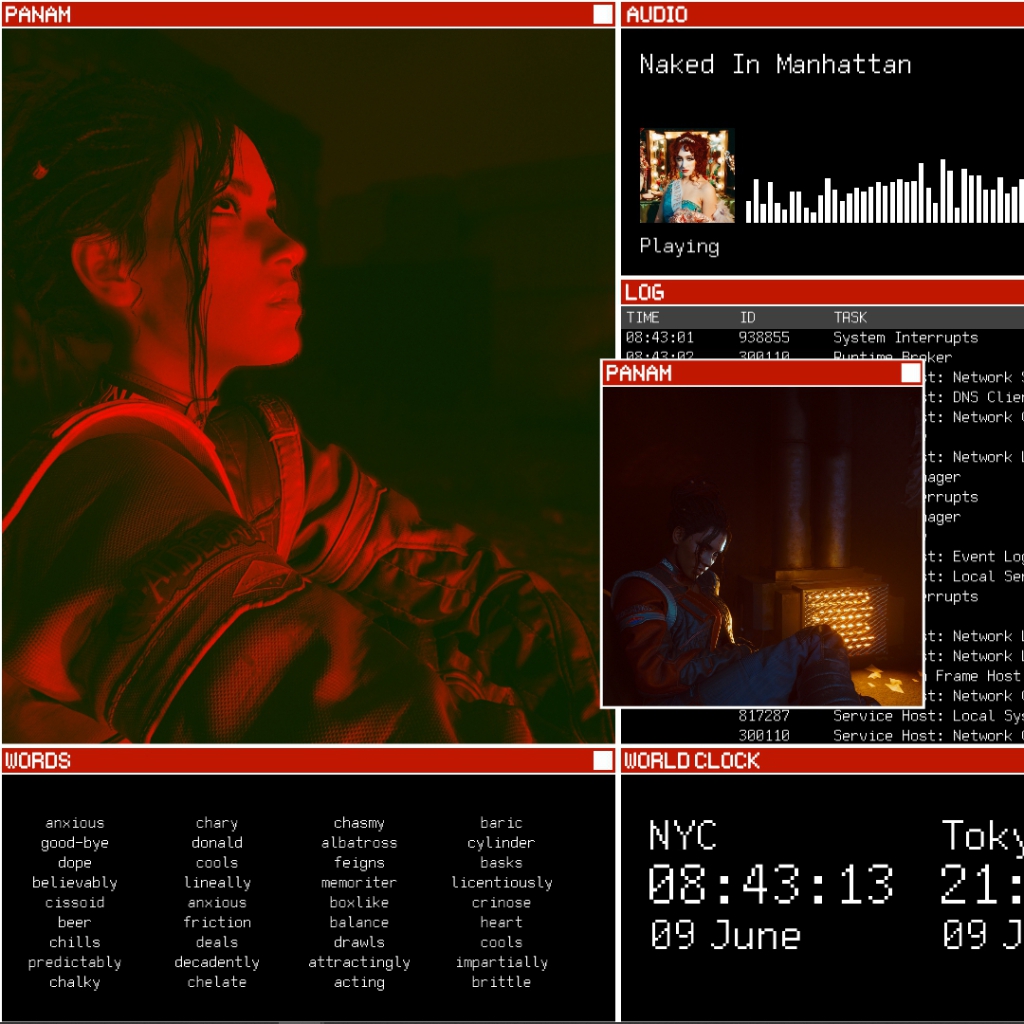Screen dimensions: 1024x1024
Task: Select the word "balance"
Action: tap(359, 923)
